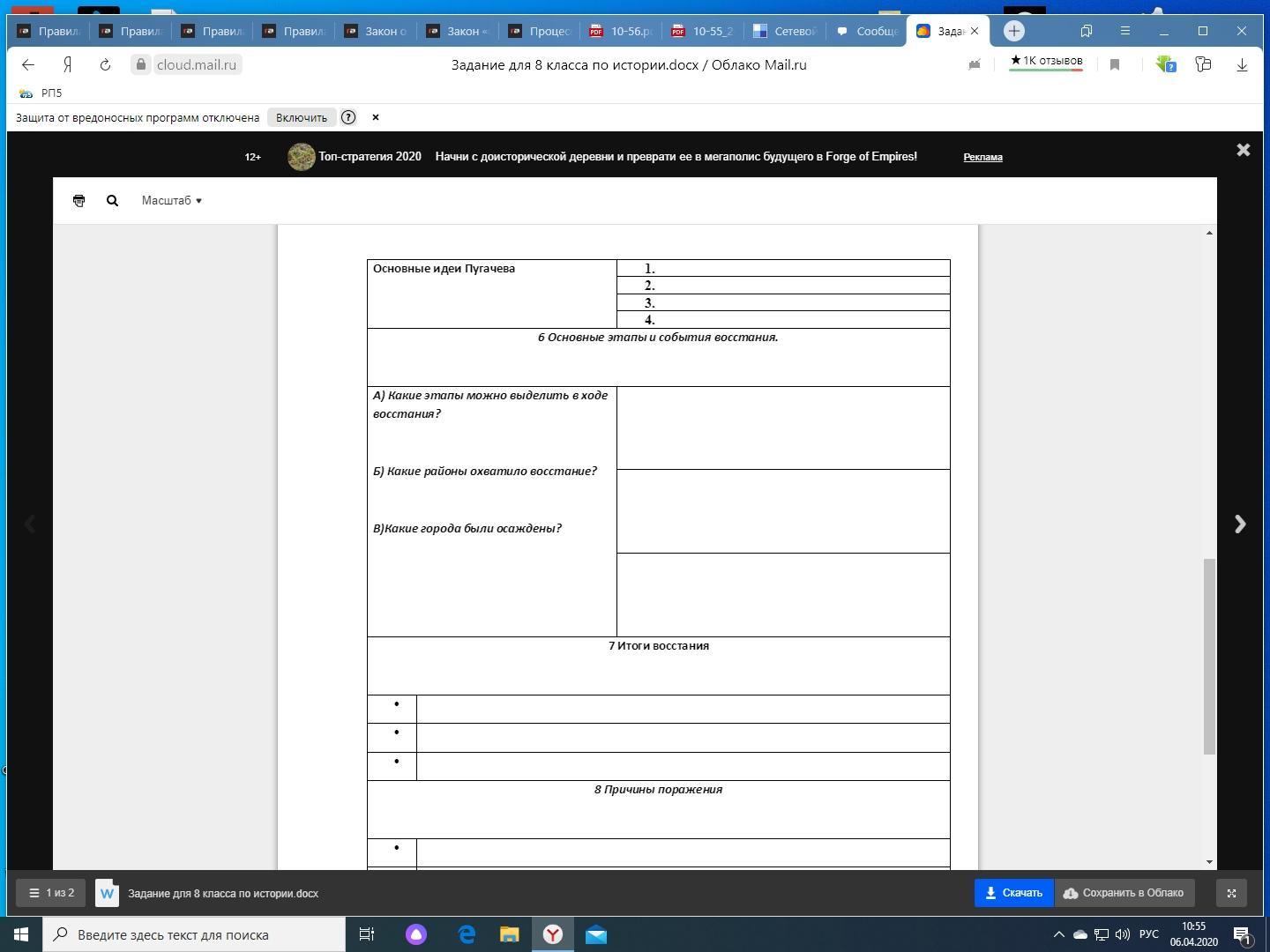Bookmark this page with bookmark icon
The height and width of the screenshot is (952, 1270).
pos(1115,64)
